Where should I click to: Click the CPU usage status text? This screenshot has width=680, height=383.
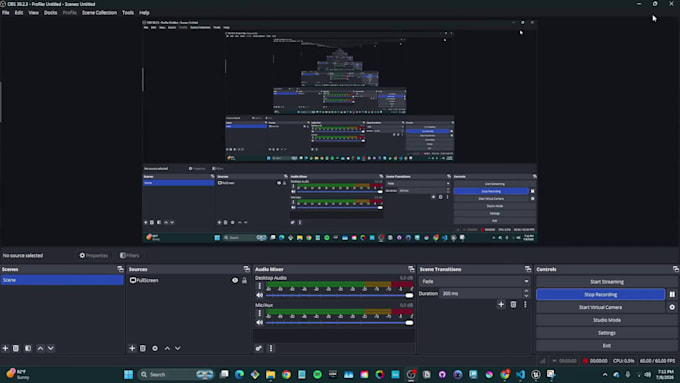tap(624, 361)
